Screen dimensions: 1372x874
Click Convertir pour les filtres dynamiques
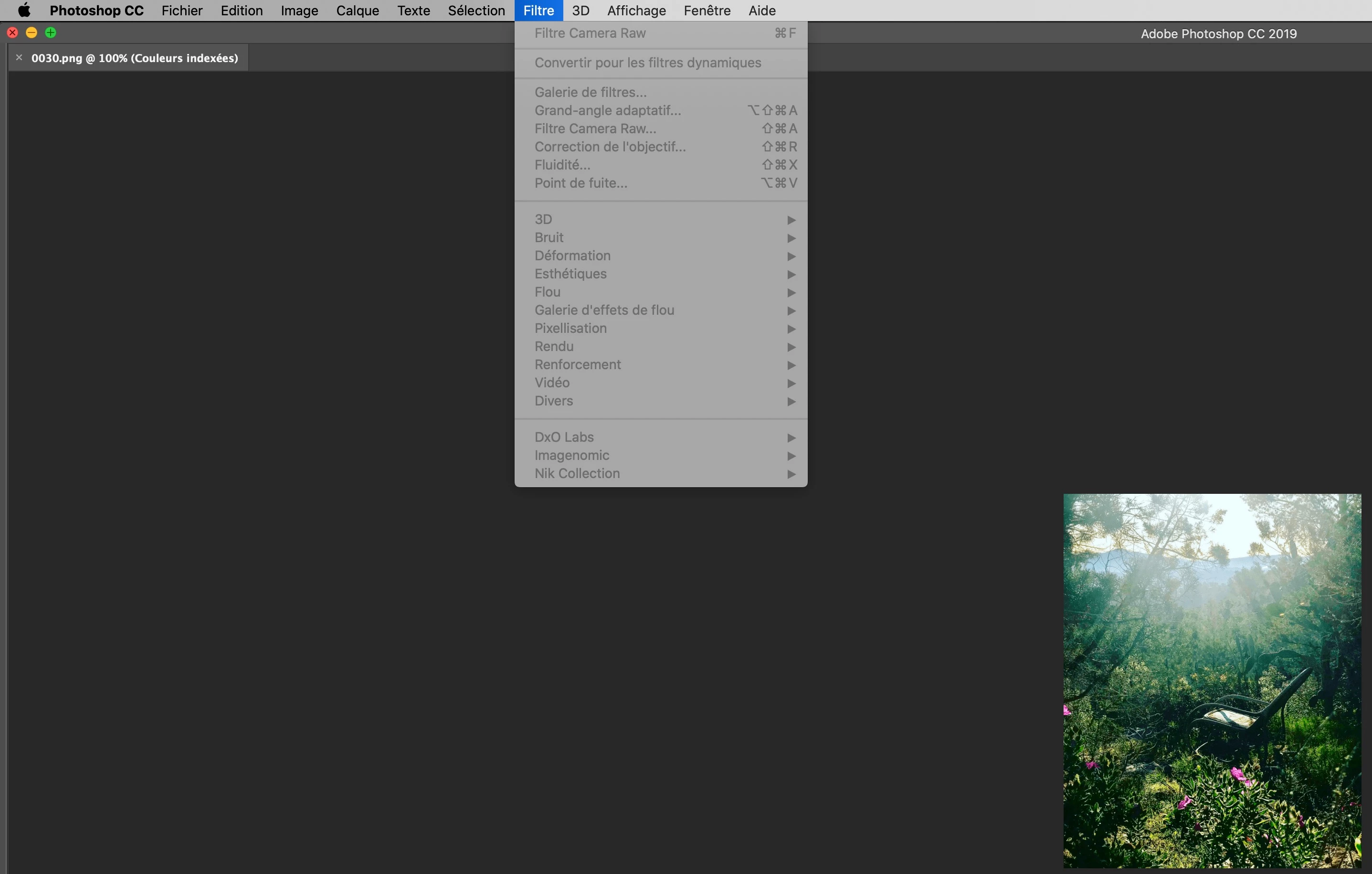[647, 63]
